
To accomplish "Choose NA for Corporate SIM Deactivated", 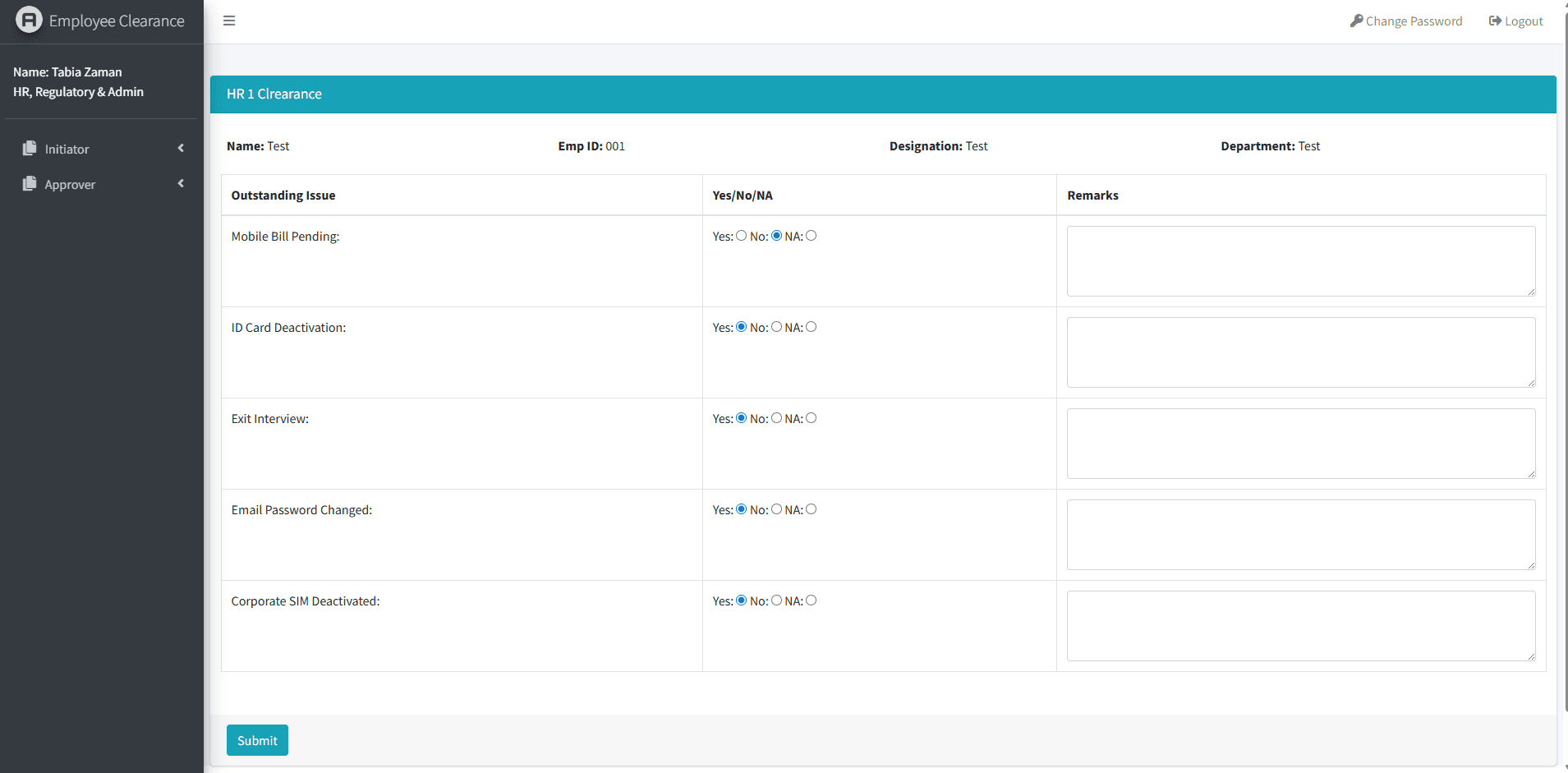I will [x=812, y=600].
